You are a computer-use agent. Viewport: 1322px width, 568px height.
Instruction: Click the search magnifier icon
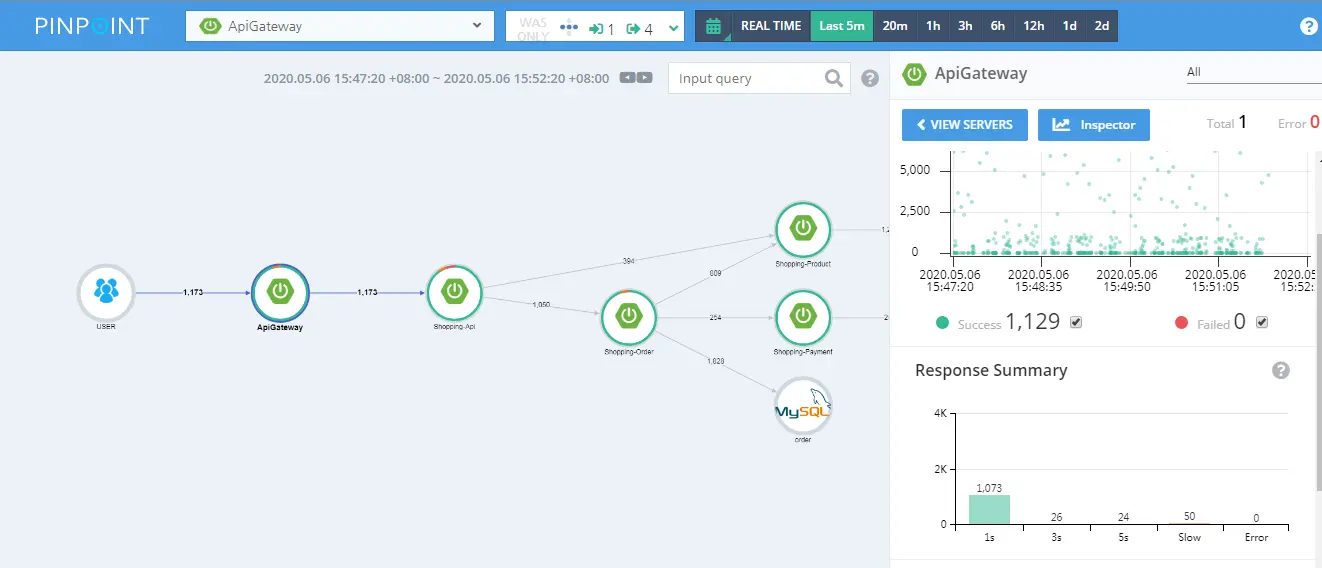[834, 78]
